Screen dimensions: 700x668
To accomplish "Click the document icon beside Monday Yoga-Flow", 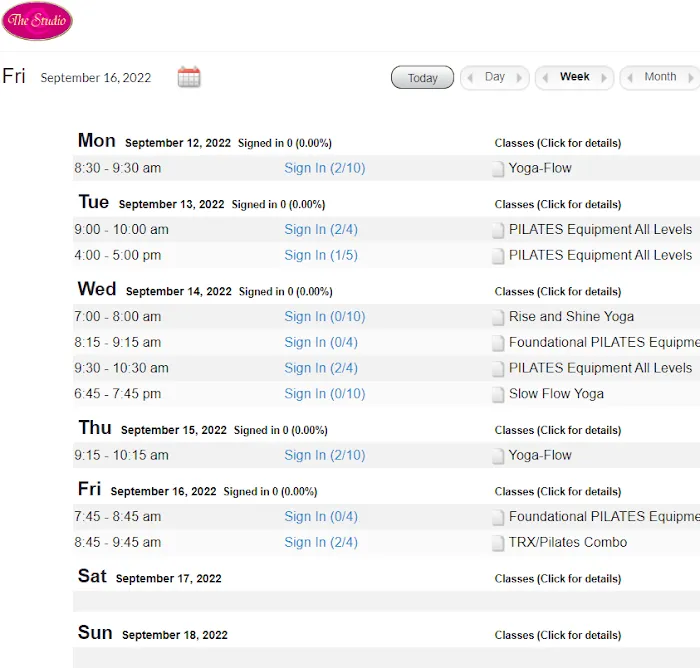I will click(498, 169).
